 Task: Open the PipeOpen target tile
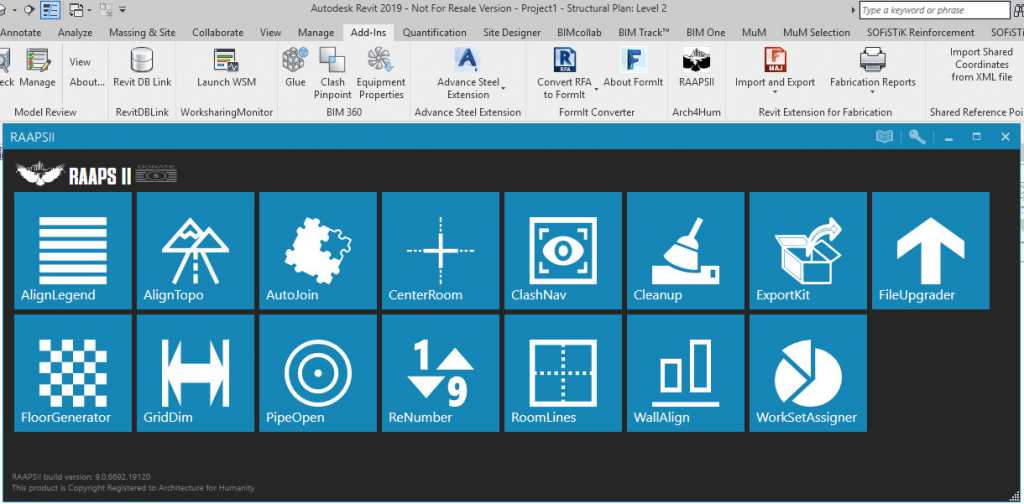(x=318, y=373)
